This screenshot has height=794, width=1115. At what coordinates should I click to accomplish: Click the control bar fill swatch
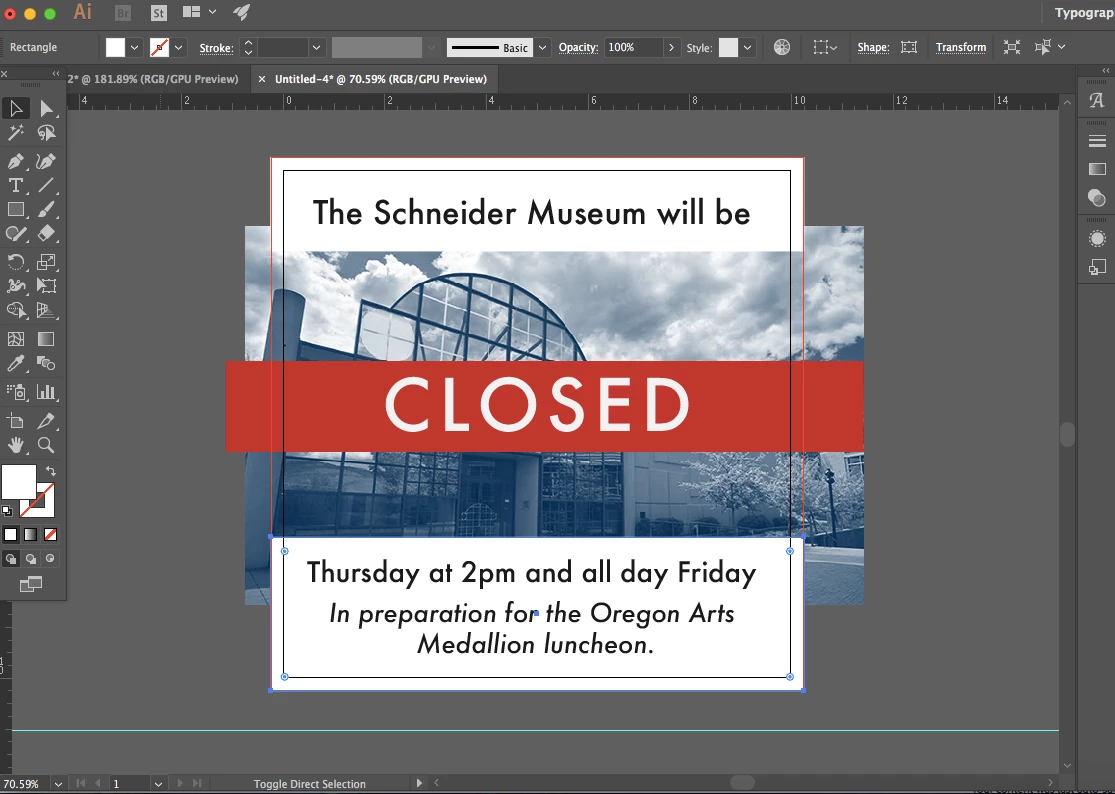[115, 48]
